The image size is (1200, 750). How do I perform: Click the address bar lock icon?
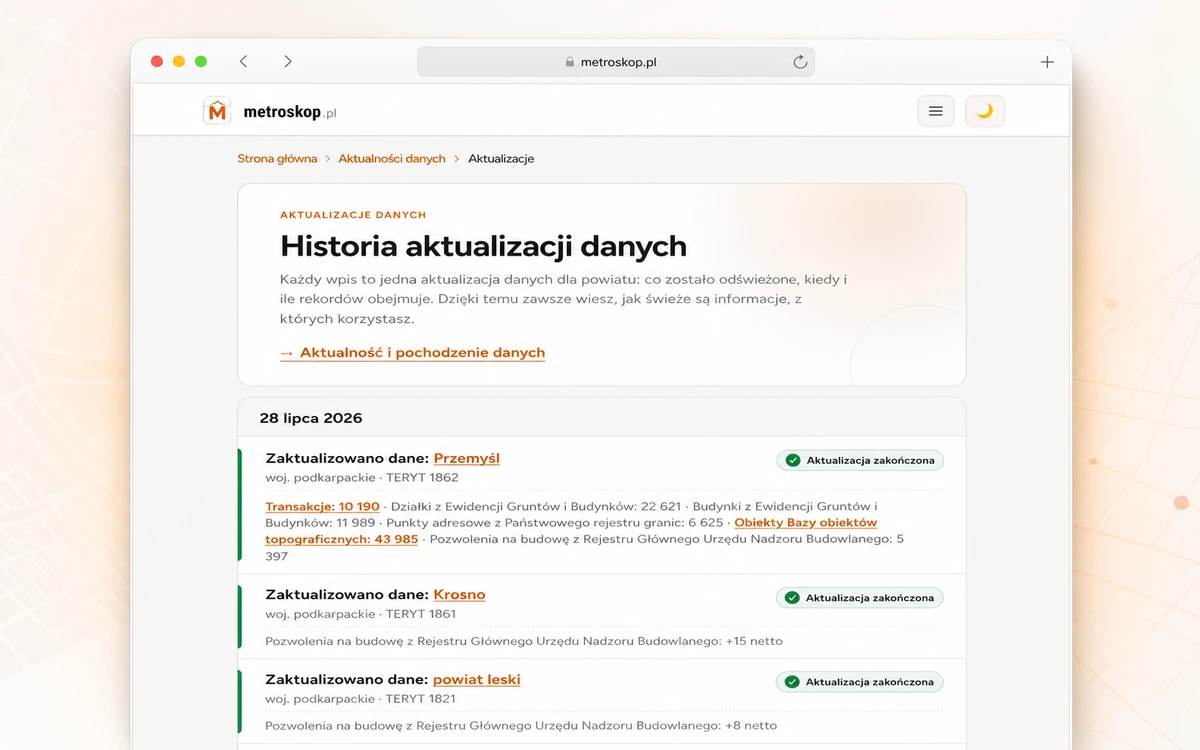(570, 62)
